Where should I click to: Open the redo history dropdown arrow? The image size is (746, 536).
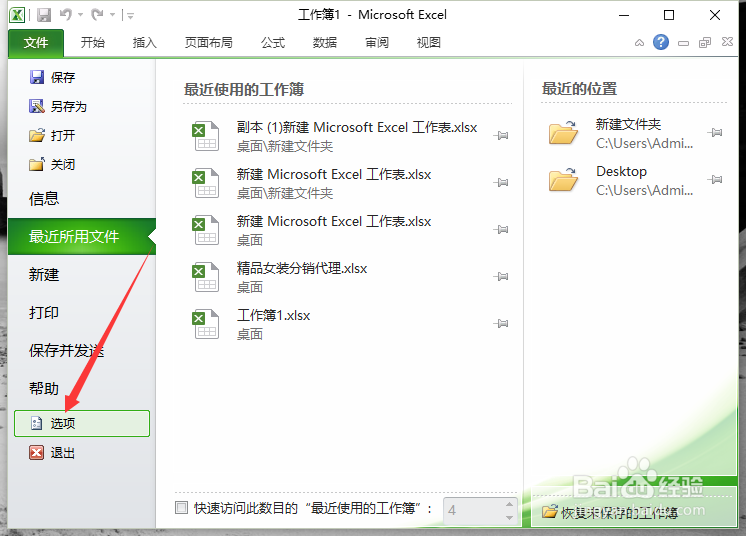(x=112, y=15)
